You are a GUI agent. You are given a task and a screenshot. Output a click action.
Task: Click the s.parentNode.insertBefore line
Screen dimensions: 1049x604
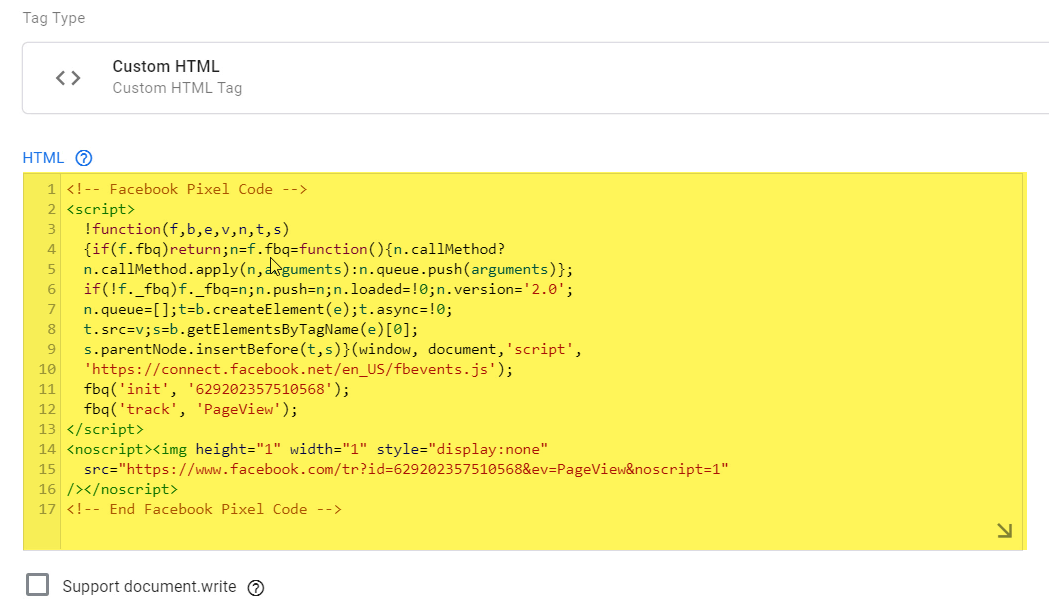click(x=332, y=350)
